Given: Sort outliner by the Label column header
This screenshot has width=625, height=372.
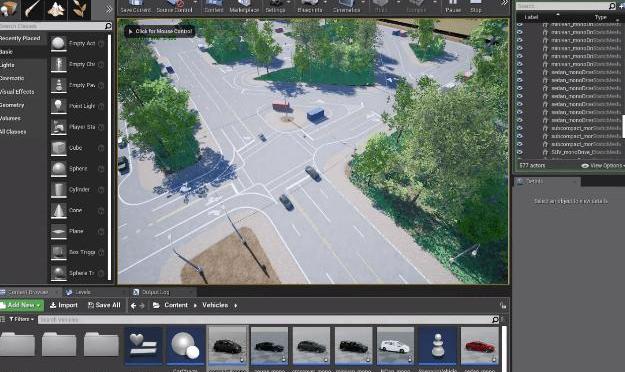Looking at the screenshot, I should (x=531, y=17).
